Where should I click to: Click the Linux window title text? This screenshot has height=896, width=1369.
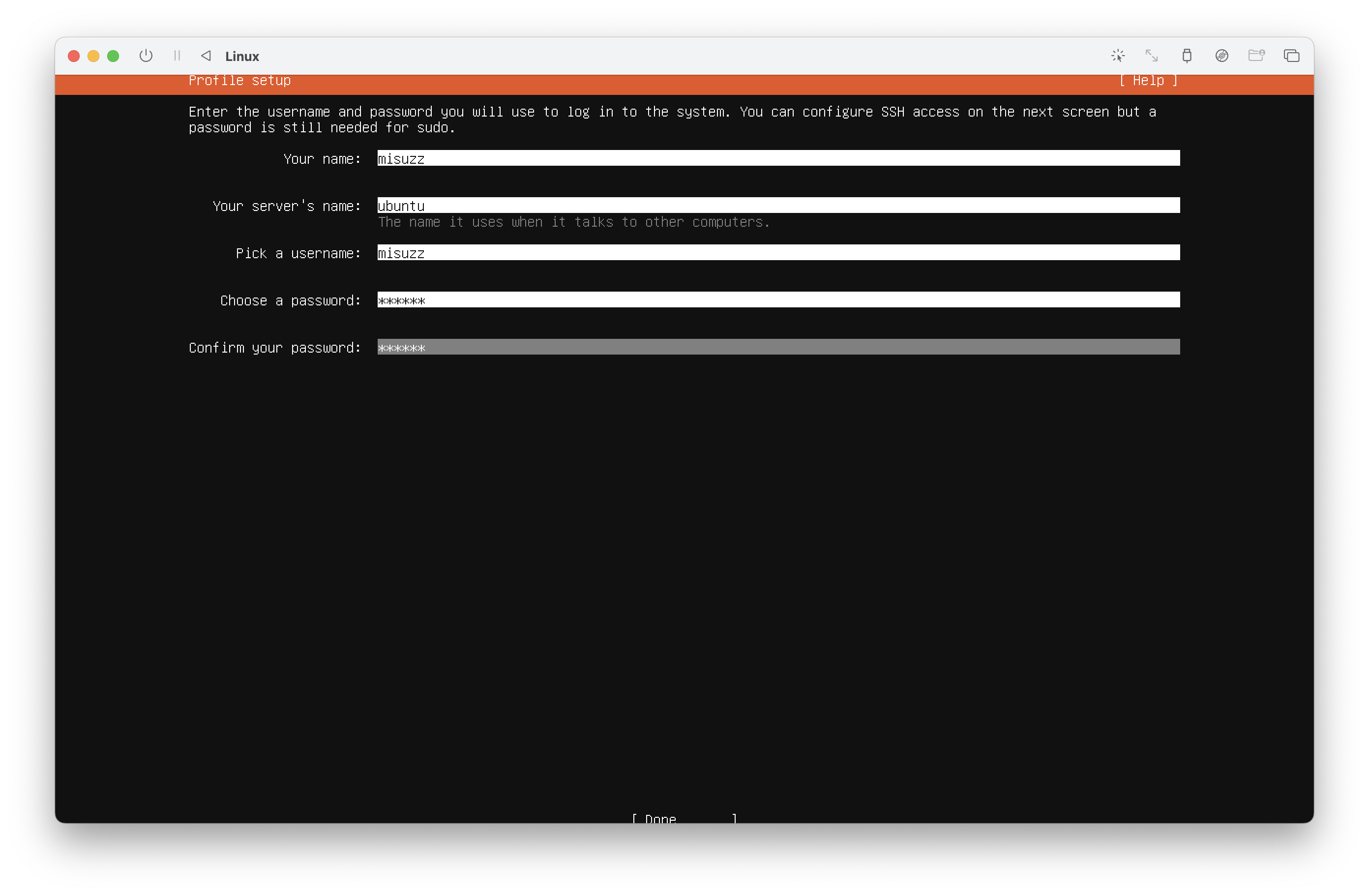(x=242, y=57)
